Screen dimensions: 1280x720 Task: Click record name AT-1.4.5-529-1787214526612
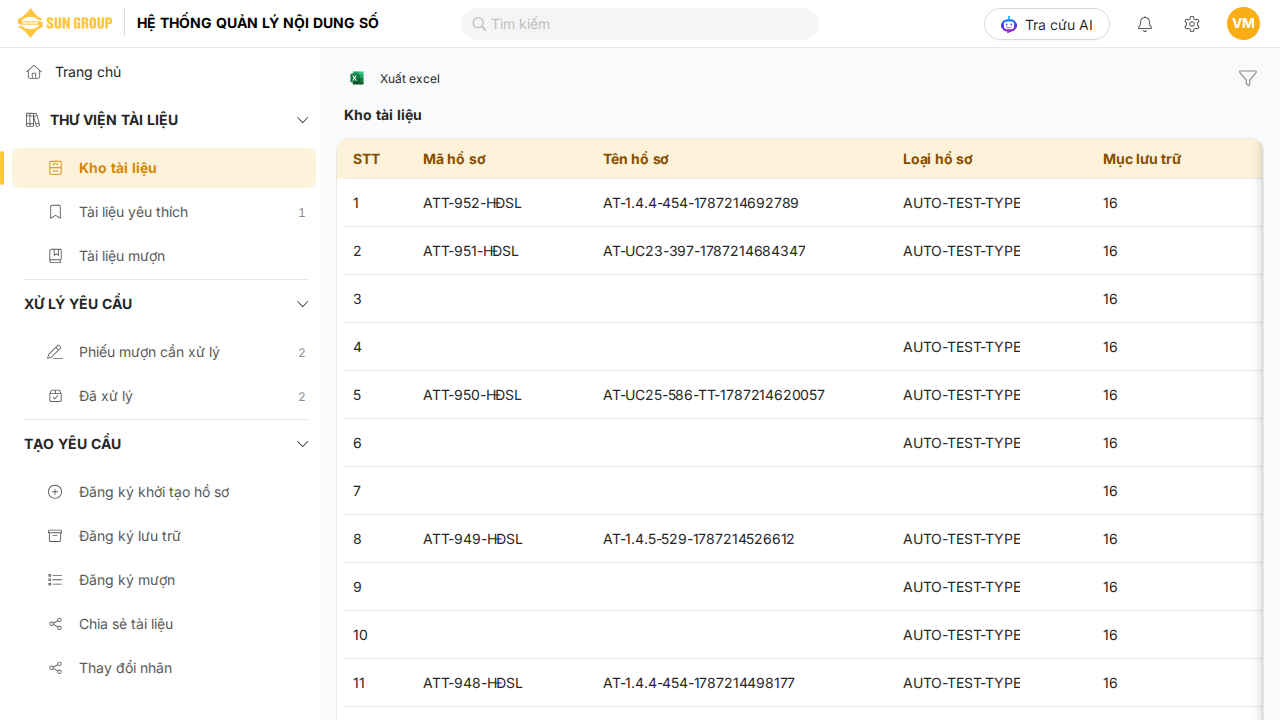pos(699,539)
